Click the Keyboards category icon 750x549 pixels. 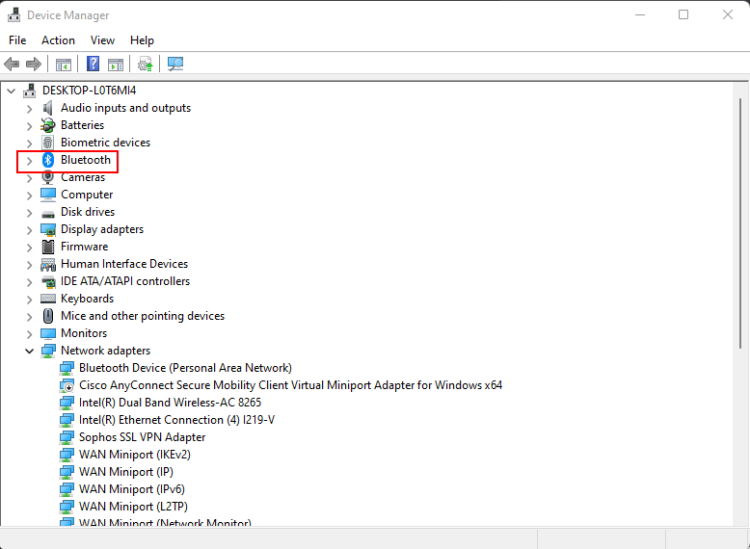coord(48,298)
